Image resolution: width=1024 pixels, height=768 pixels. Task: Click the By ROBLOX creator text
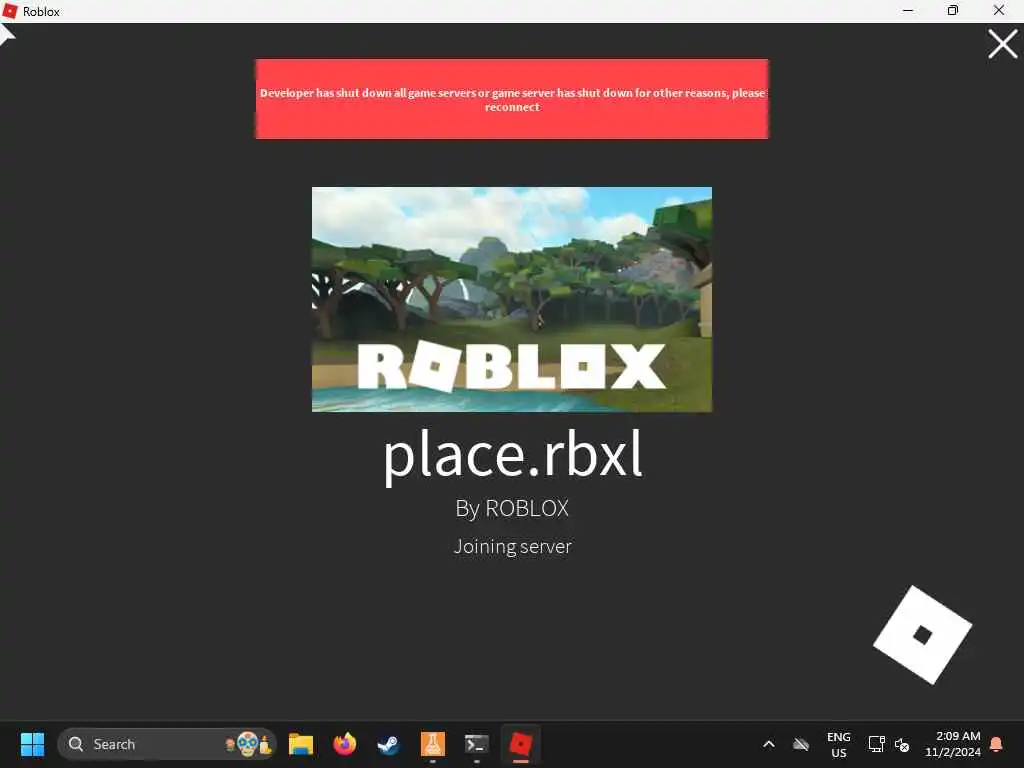click(512, 508)
